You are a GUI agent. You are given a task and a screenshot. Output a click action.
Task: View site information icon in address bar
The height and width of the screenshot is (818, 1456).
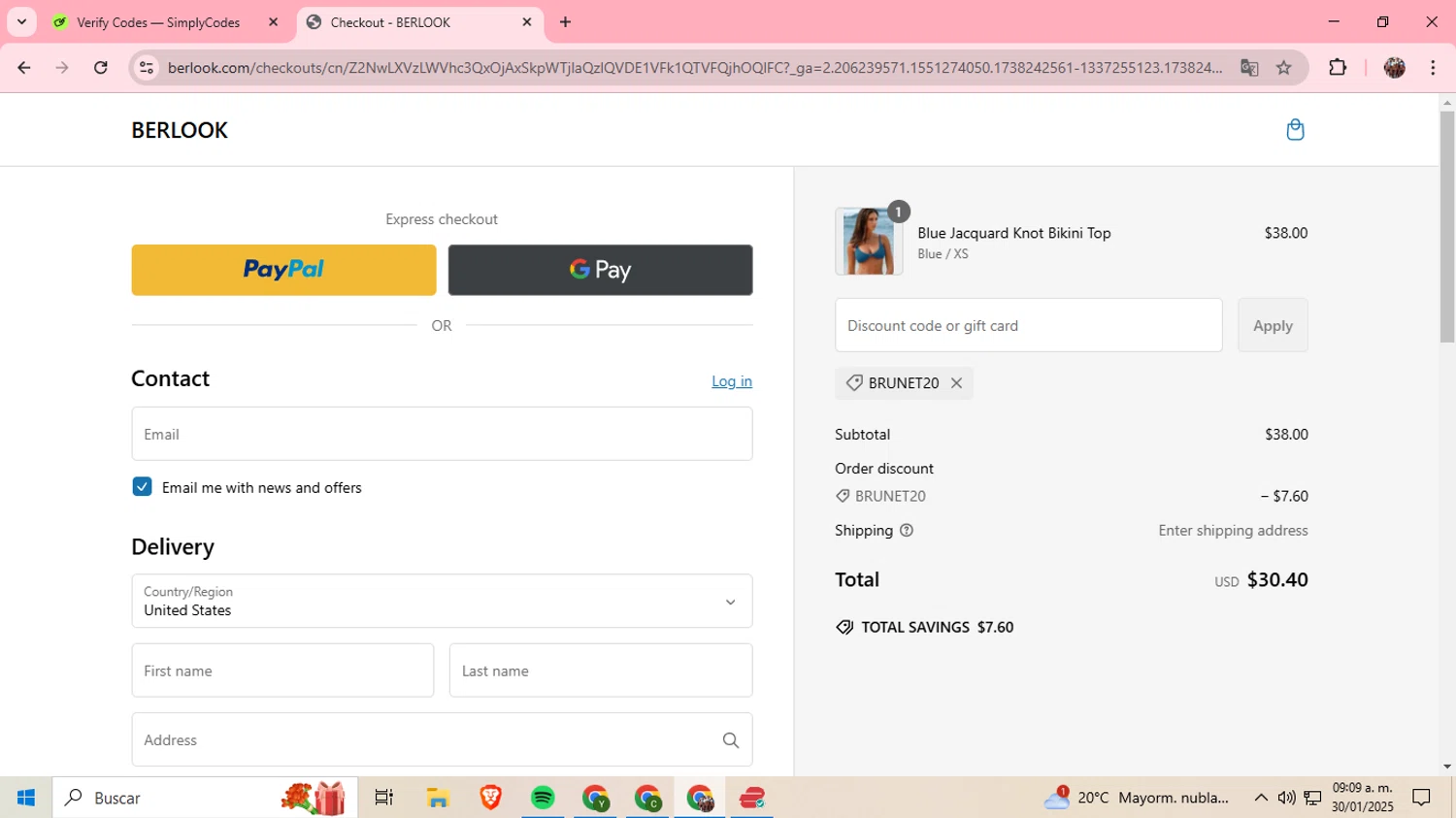[147, 68]
